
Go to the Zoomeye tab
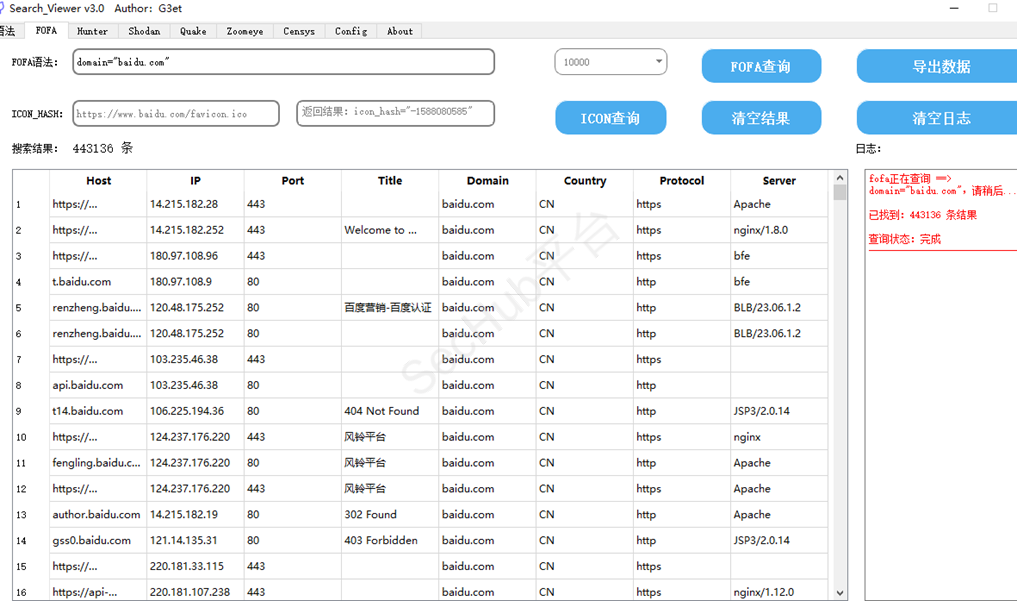click(244, 31)
